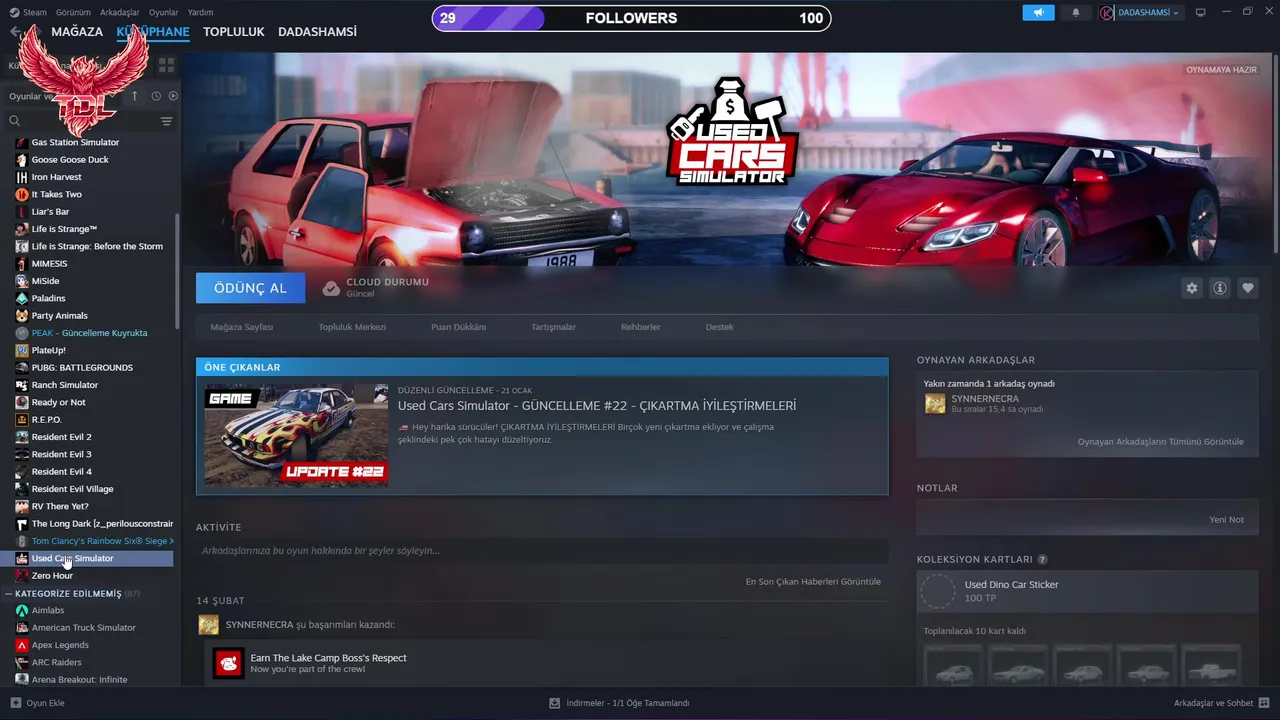Image resolution: width=1280 pixels, height=720 pixels.
Task: Create a note with Yeni Not
Action: tap(1226, 520)
